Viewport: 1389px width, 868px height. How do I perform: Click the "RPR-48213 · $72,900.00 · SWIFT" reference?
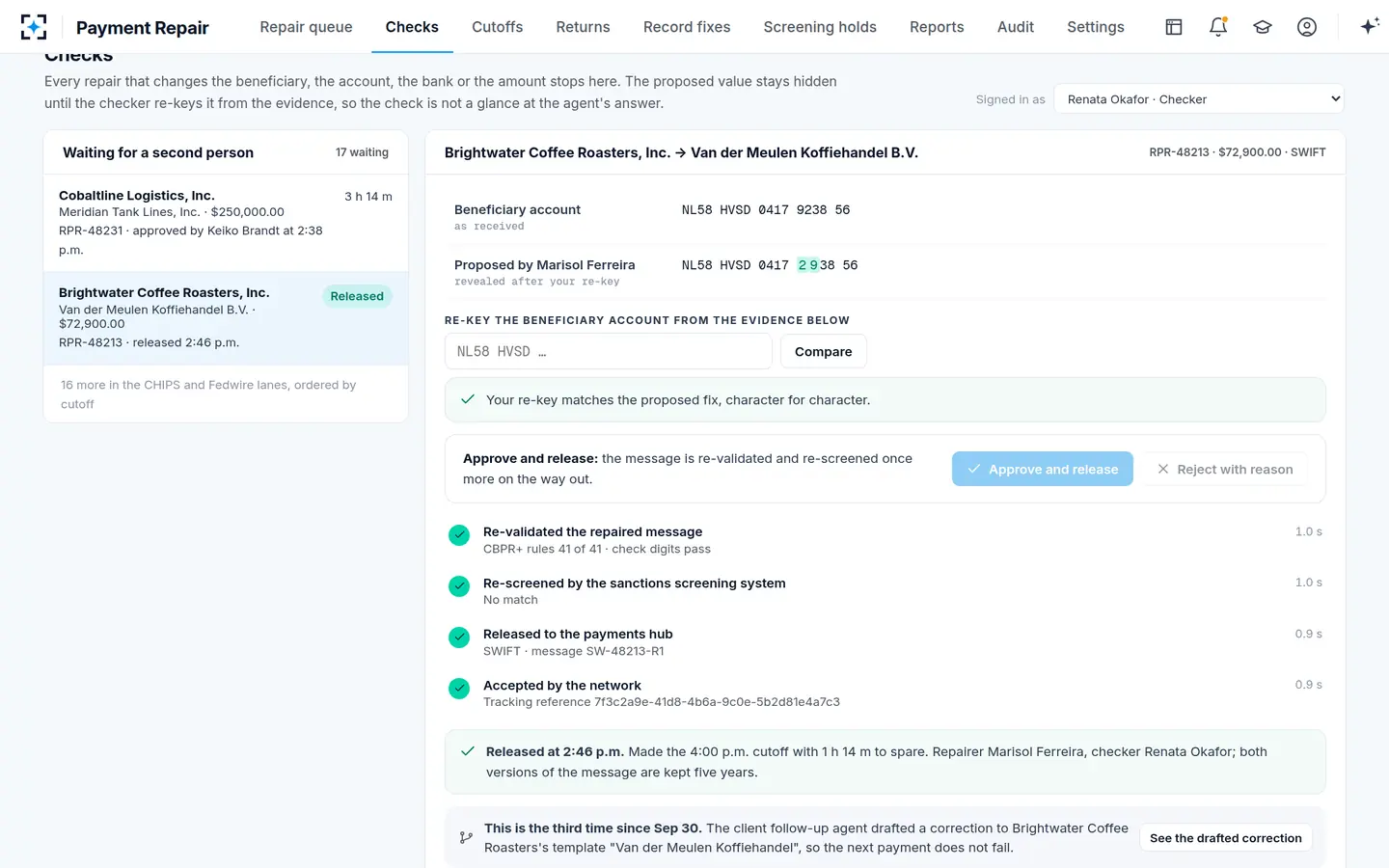[x=1238, y=152]
